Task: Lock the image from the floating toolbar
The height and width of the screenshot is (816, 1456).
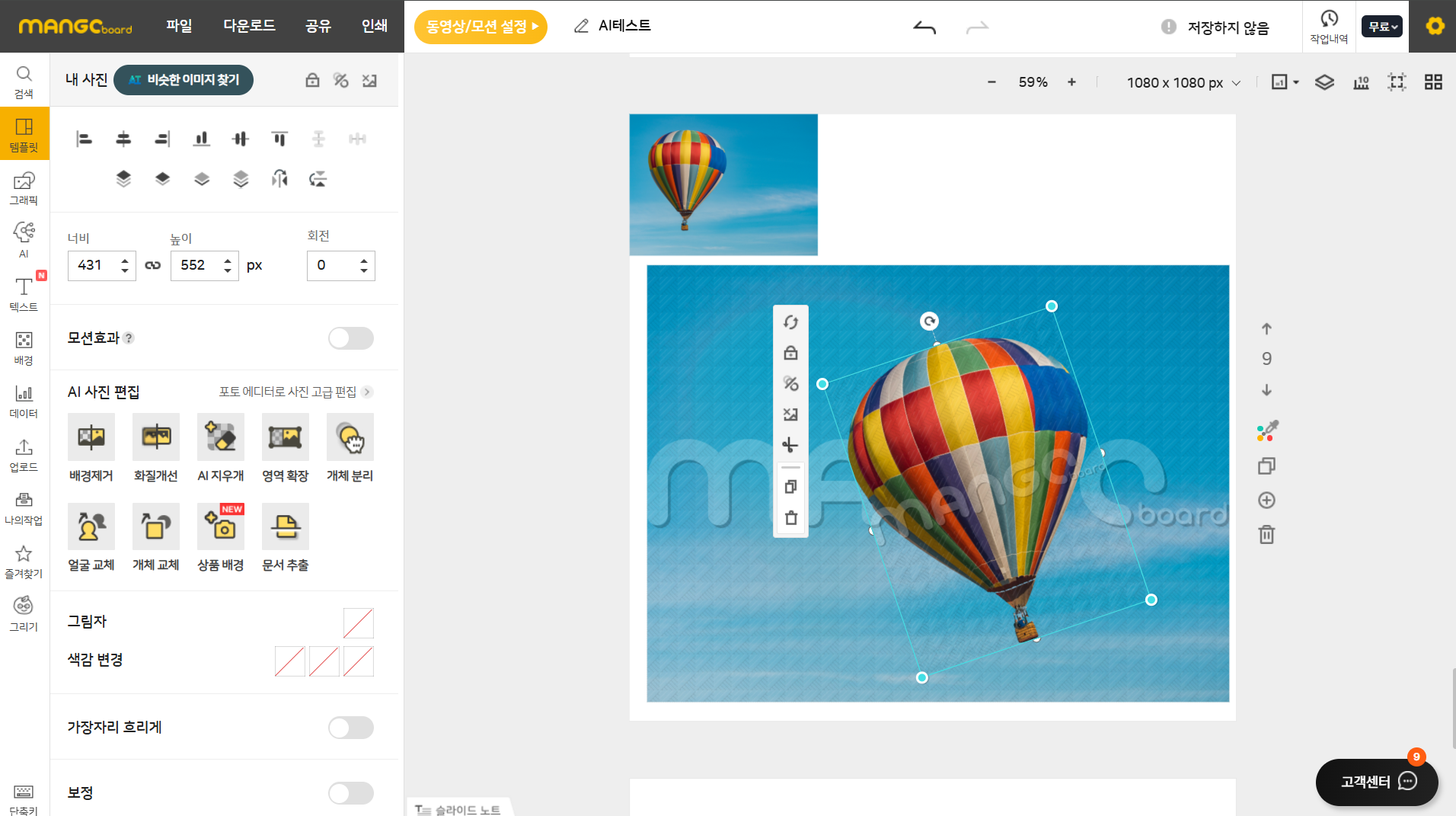Action: 790,353
